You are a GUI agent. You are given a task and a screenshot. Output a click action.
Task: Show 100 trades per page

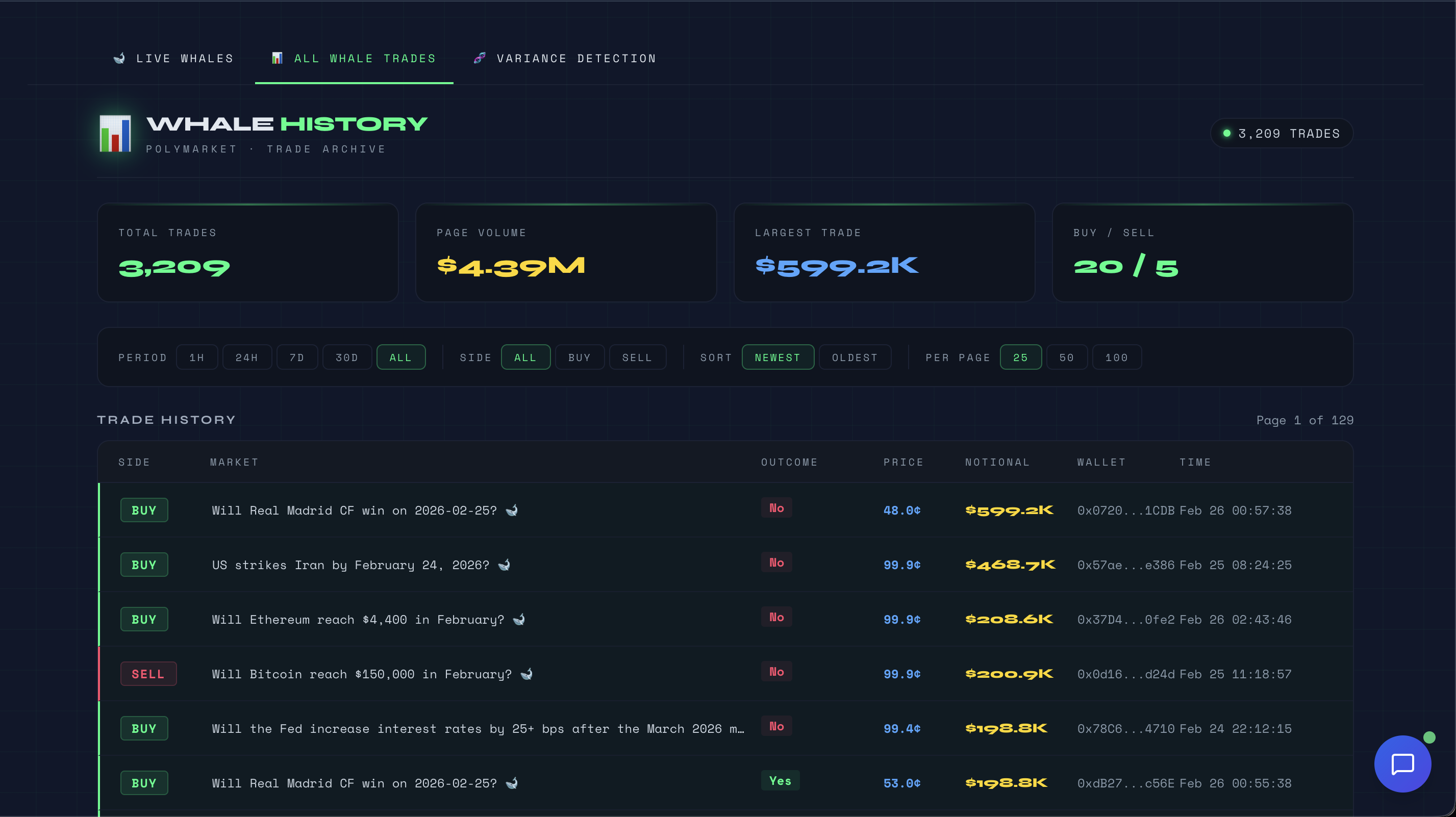coord(1116,357)
